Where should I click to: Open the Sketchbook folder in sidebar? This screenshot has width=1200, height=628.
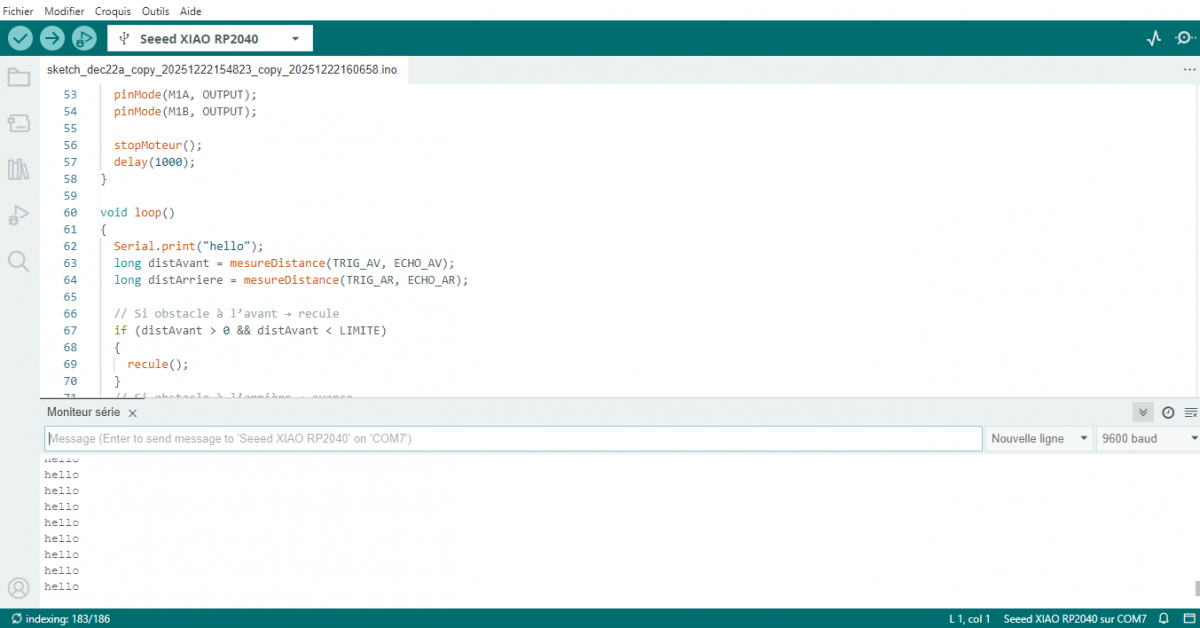coord(18,78)
